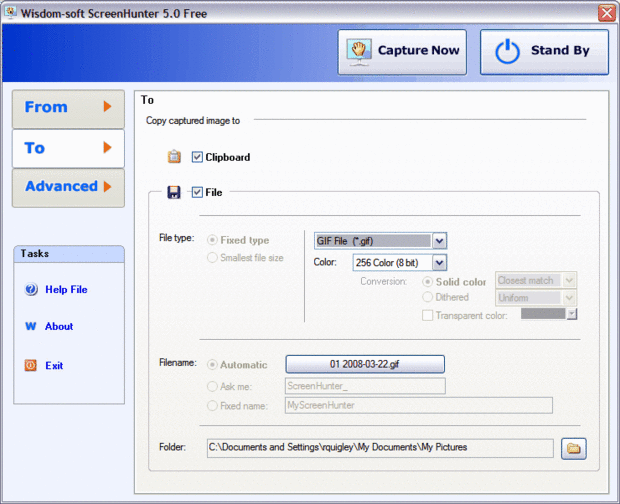
Task: Click the Stand By button
Action: point(544,52)
